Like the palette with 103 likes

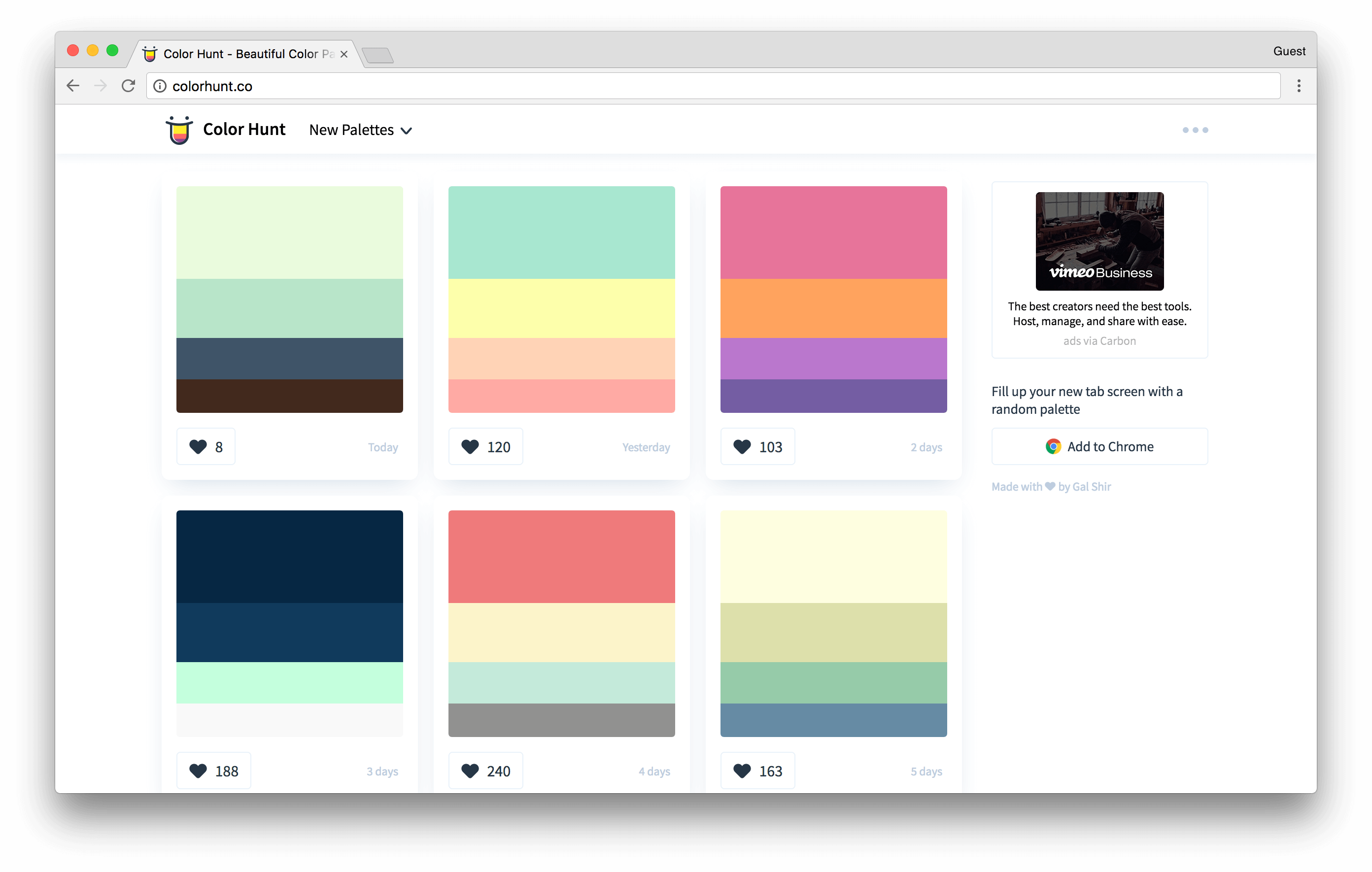tap(757, 446)
